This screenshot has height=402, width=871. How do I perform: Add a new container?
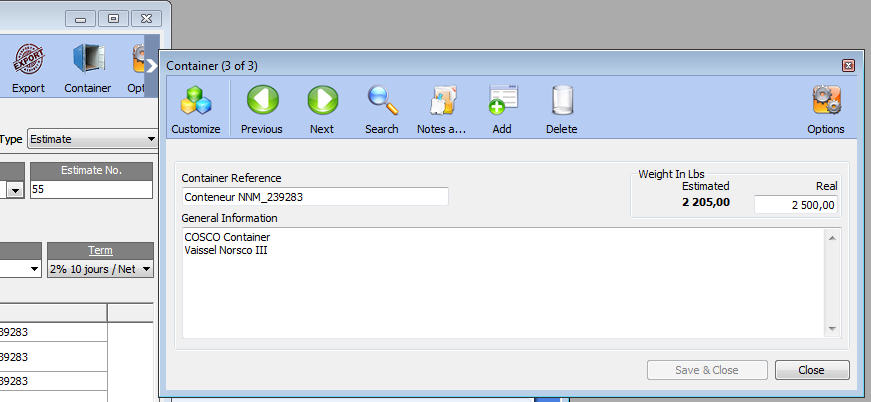tap(501, 109)
